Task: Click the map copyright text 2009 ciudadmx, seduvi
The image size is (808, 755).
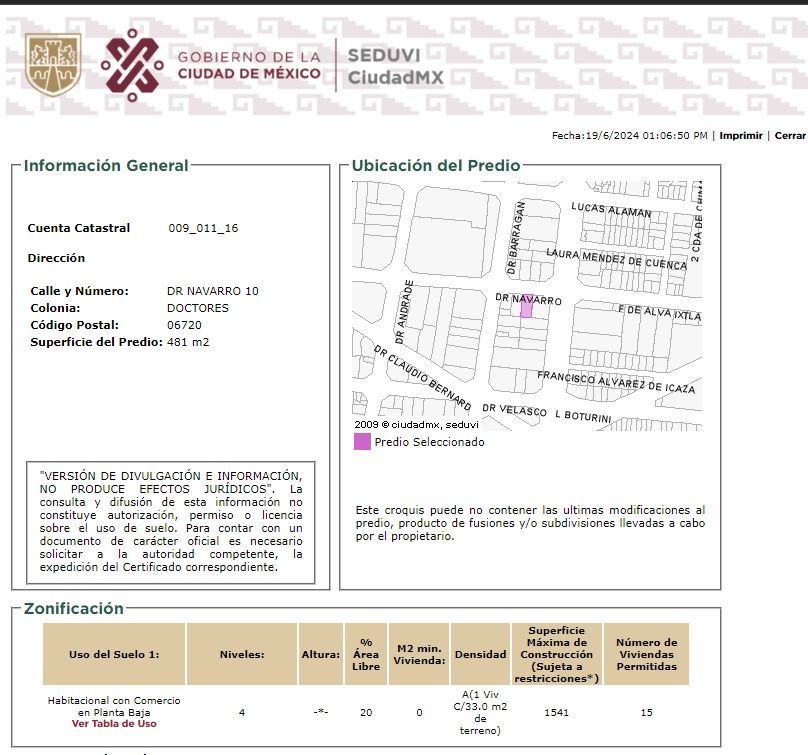Action: coord(416,425)
